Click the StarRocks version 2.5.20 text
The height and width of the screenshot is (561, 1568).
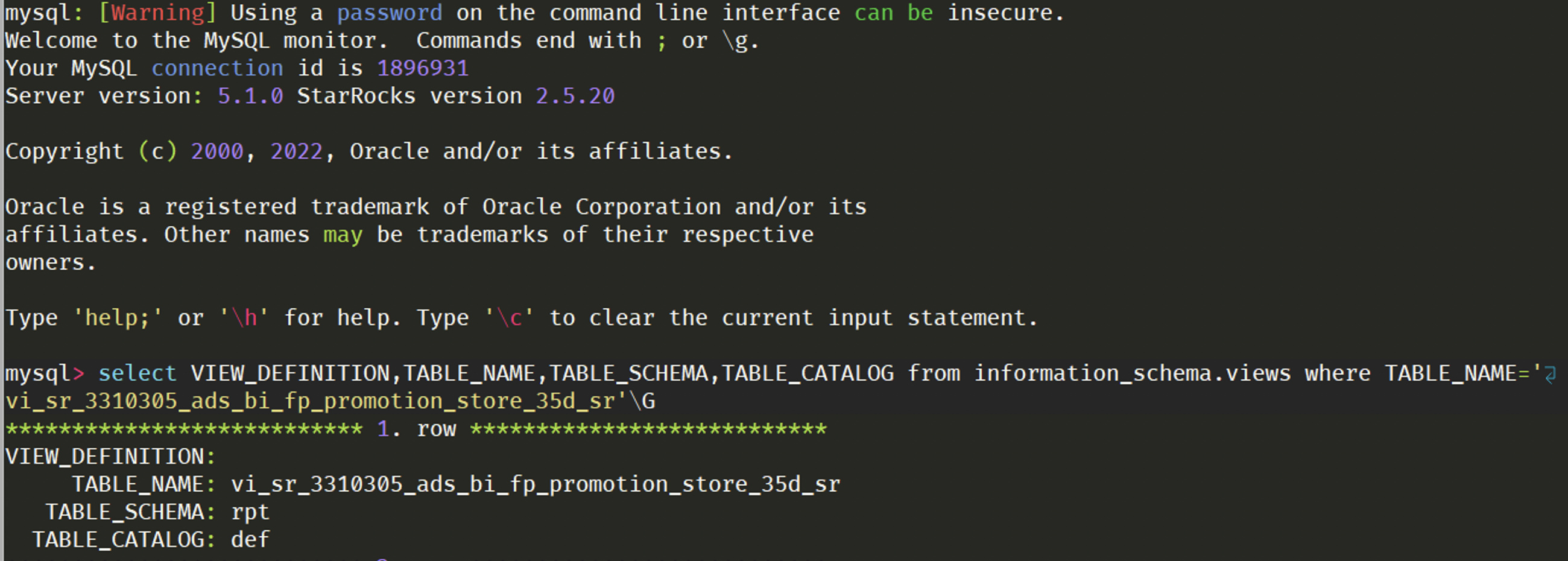click(456, 97)
